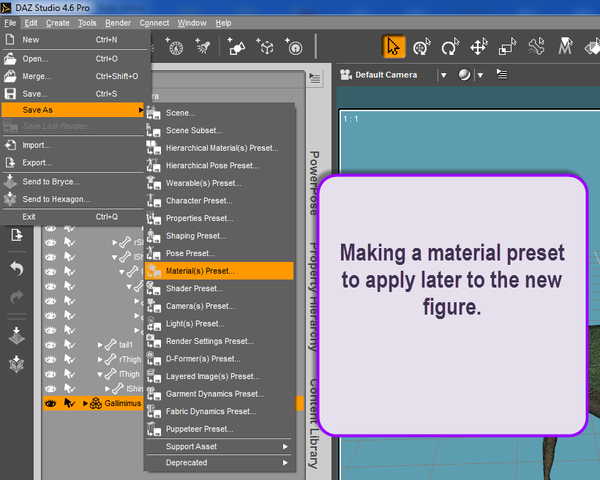
Task: Create a new point light
Action: [x=174, y=47]
